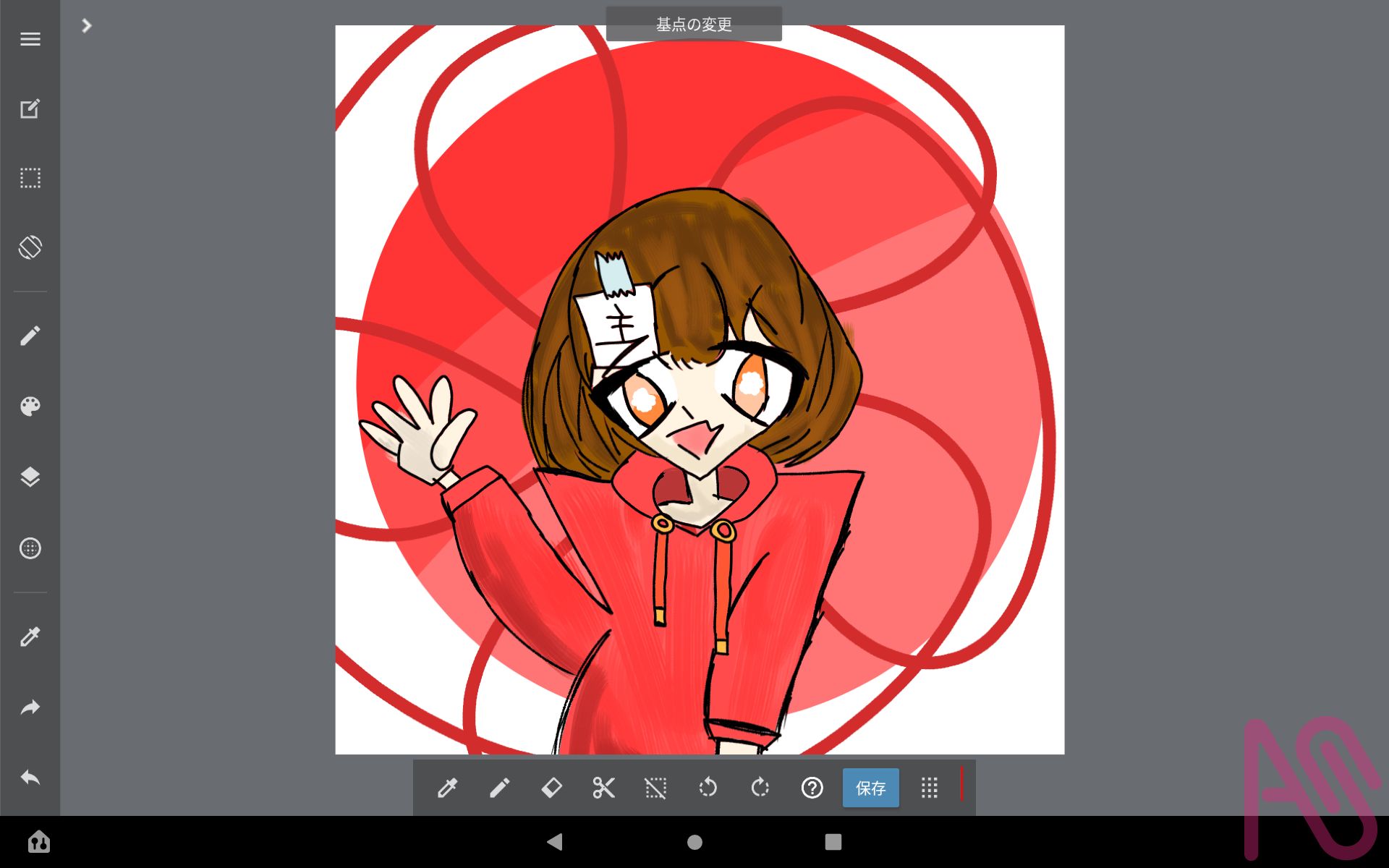Toggle the eraser in bottom toolbar
Screen dimensions: 1389x868
tap(551, 788)
